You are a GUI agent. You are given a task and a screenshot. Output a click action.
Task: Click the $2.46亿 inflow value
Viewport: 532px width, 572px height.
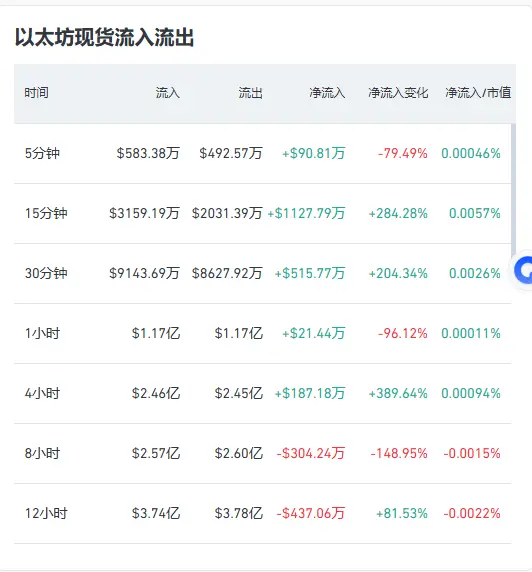click(156, 393)
